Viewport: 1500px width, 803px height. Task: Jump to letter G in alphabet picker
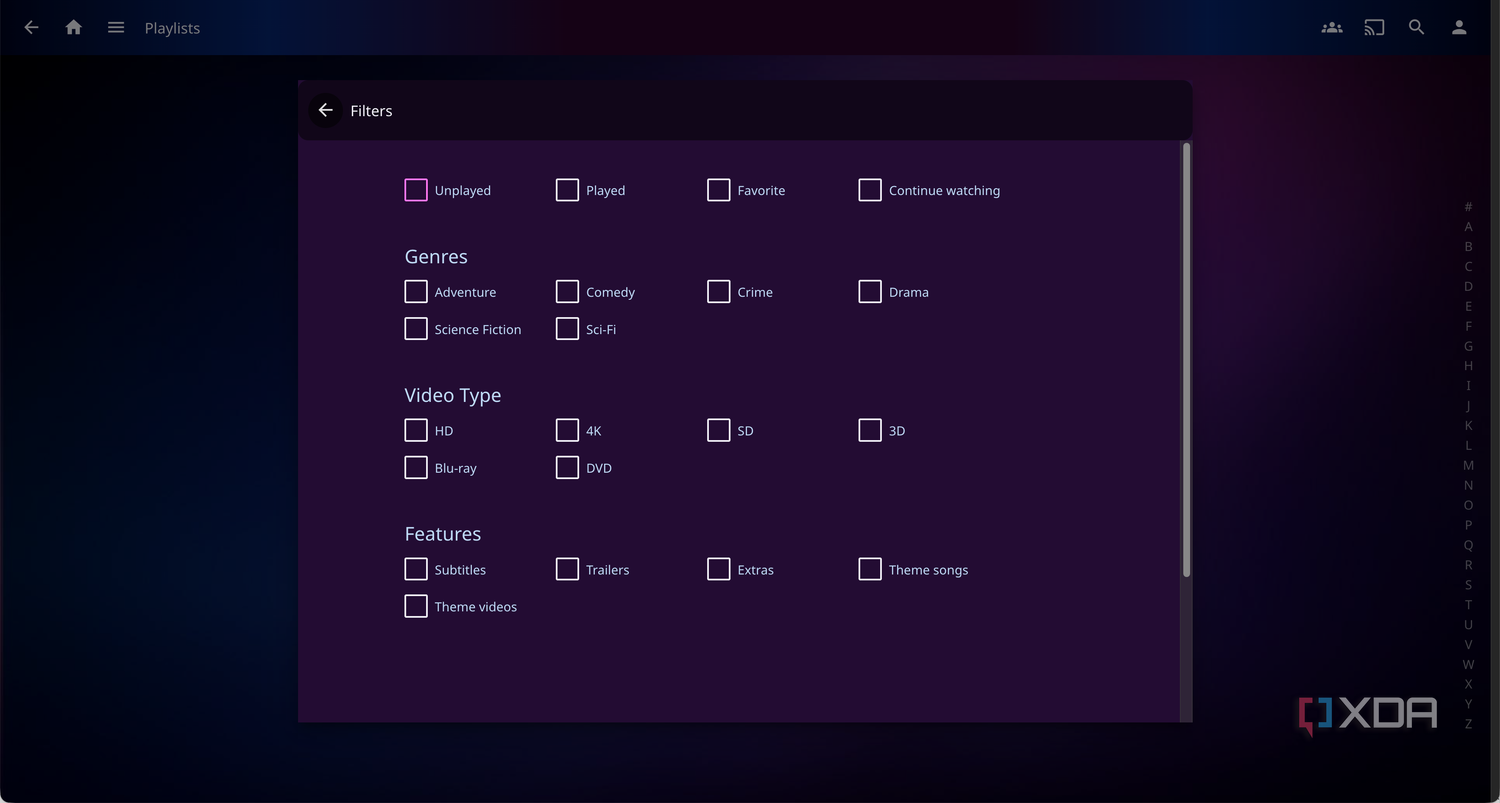1468,346
